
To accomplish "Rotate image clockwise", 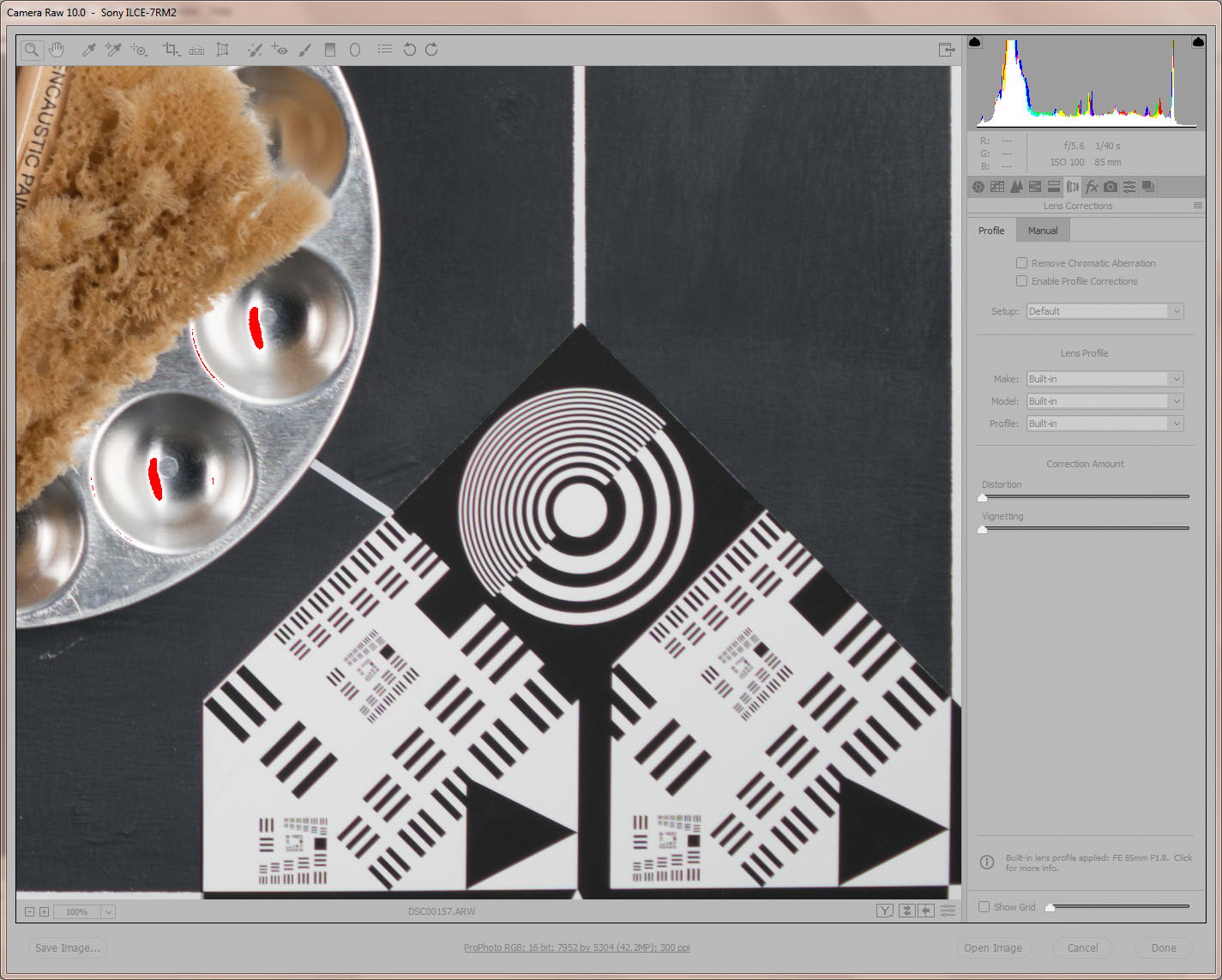I will (432, 50).
